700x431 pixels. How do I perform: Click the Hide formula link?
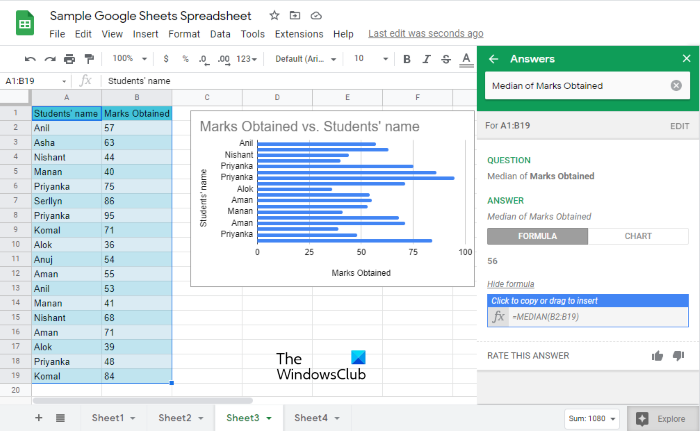point(510,284)
